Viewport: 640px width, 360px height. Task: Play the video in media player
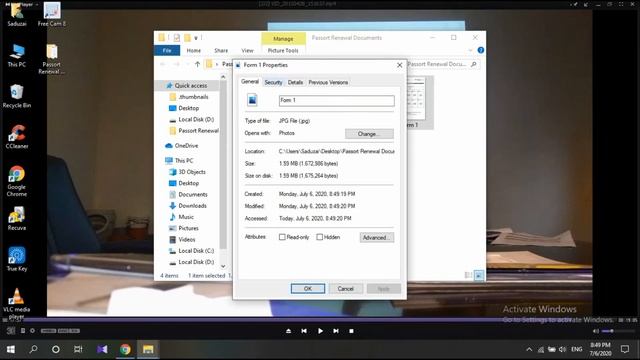click(320, 331)
